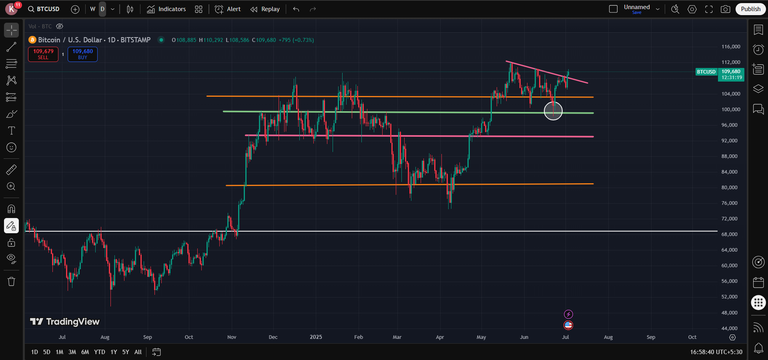The image size is (768, 360).
Task: Select the 5Y date range
Action: [126, 352]
